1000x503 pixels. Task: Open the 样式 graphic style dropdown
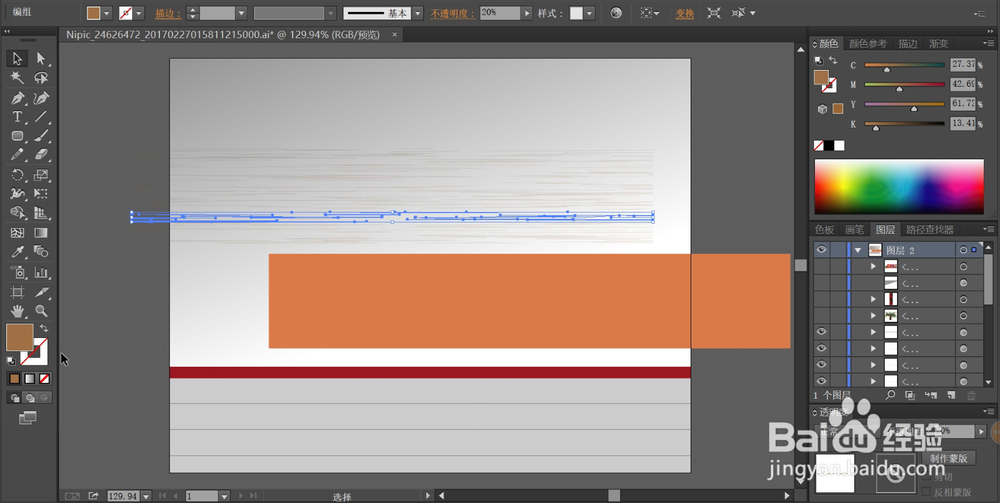click(590, 13)
